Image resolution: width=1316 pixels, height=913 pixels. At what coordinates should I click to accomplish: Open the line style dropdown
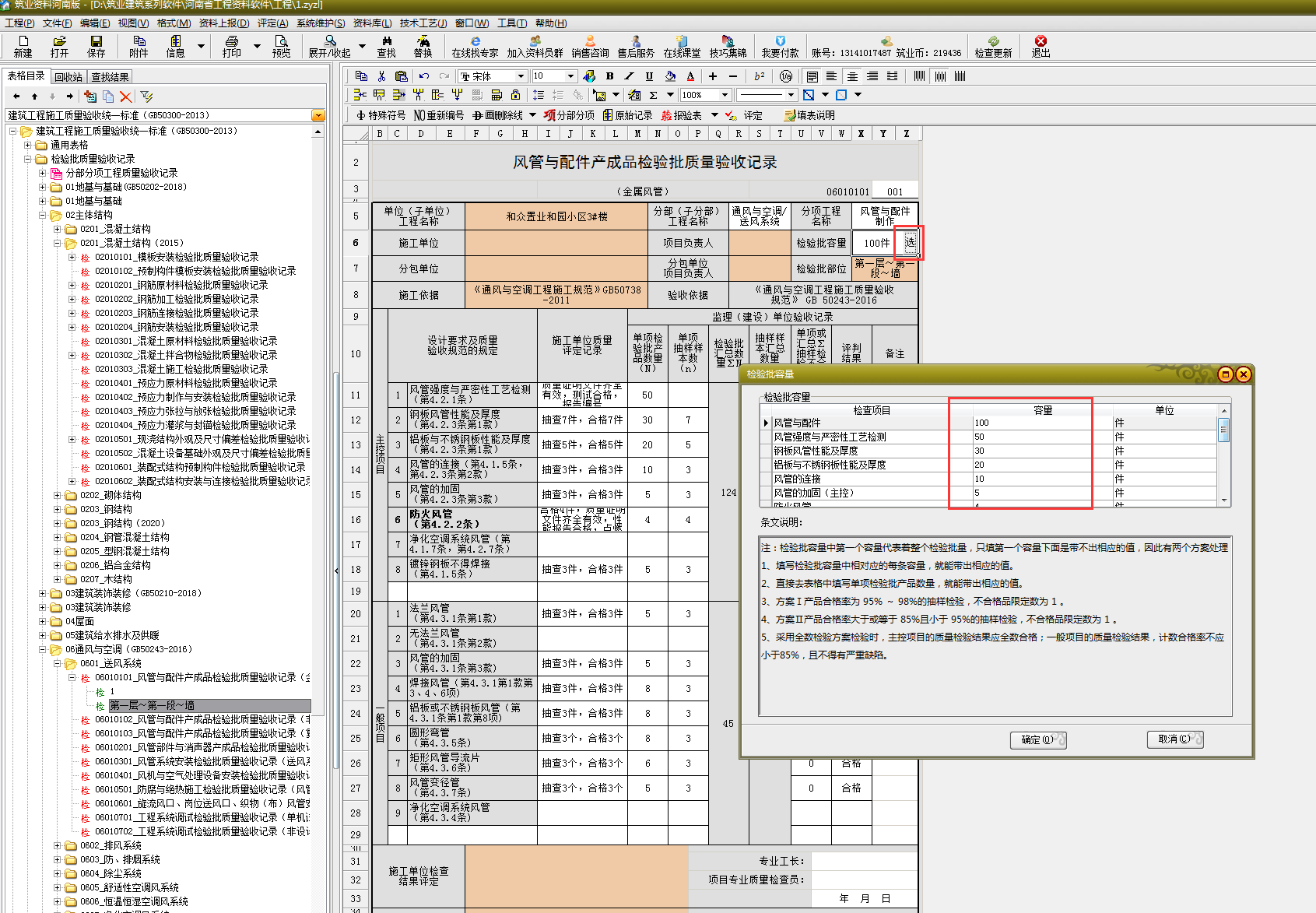pyautogui.click(x=791, y=95)
